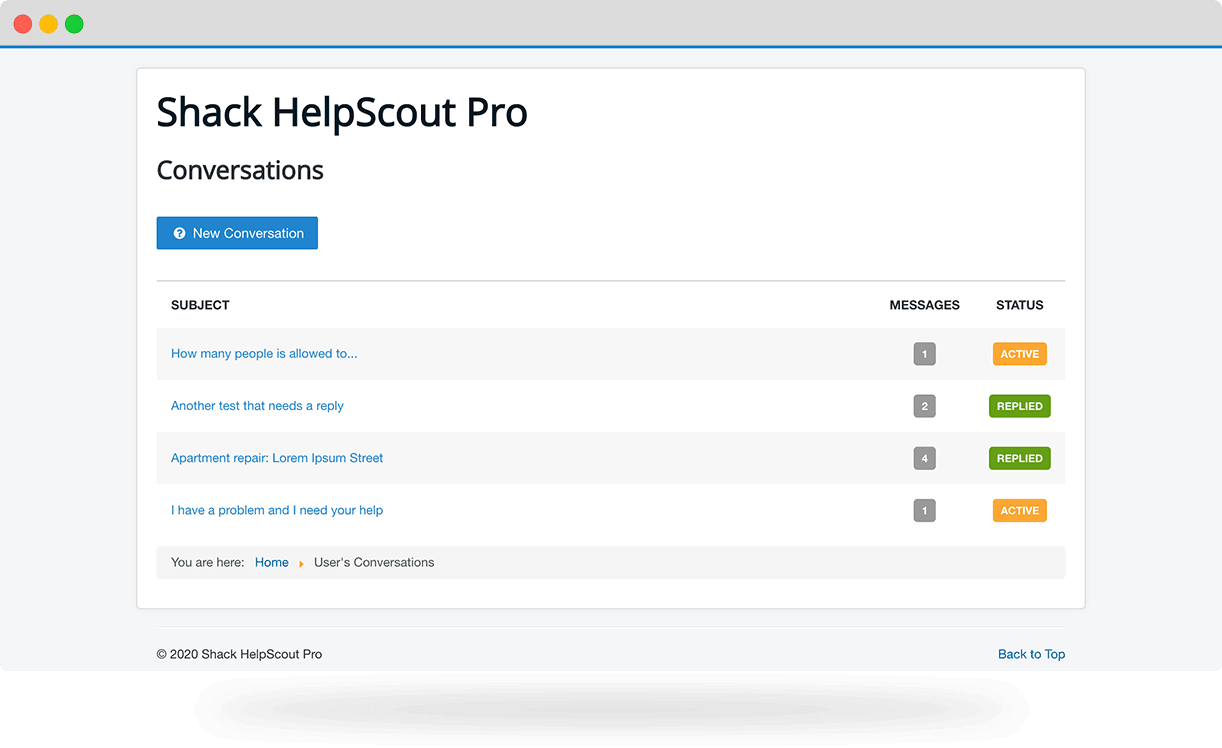Image resolution: width=1222 pixels, height=748 pixels.
Task: Close the window with the red button
Action: pyautogui.click(x=22, y=24)
